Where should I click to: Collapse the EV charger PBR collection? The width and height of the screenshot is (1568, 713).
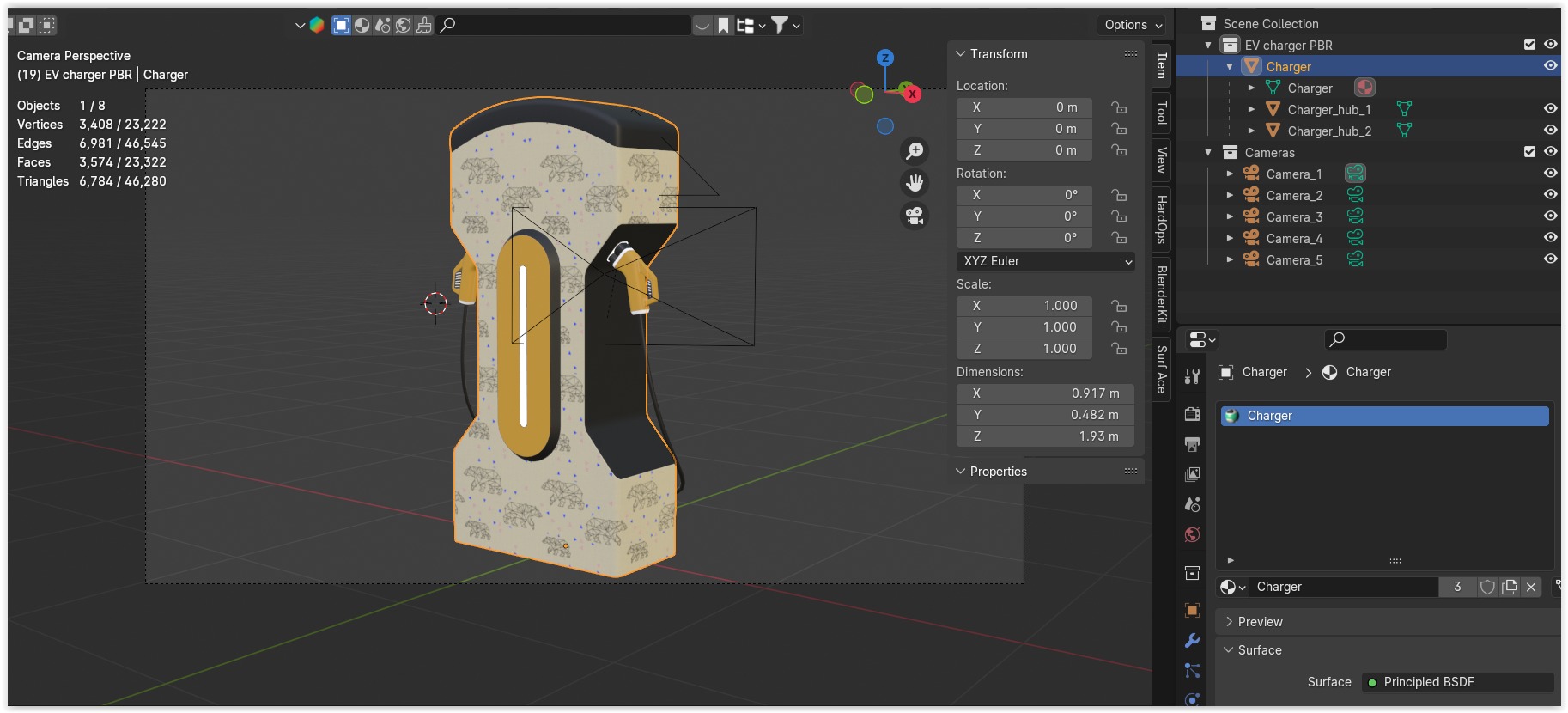click(x=1208, y=46)
